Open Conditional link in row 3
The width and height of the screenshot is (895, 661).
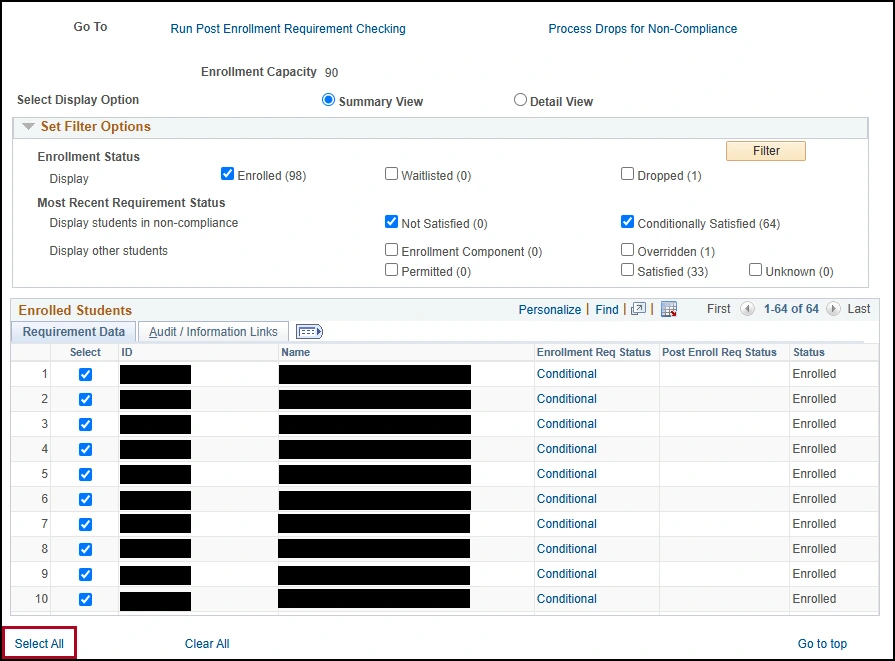tap(566, 424)
